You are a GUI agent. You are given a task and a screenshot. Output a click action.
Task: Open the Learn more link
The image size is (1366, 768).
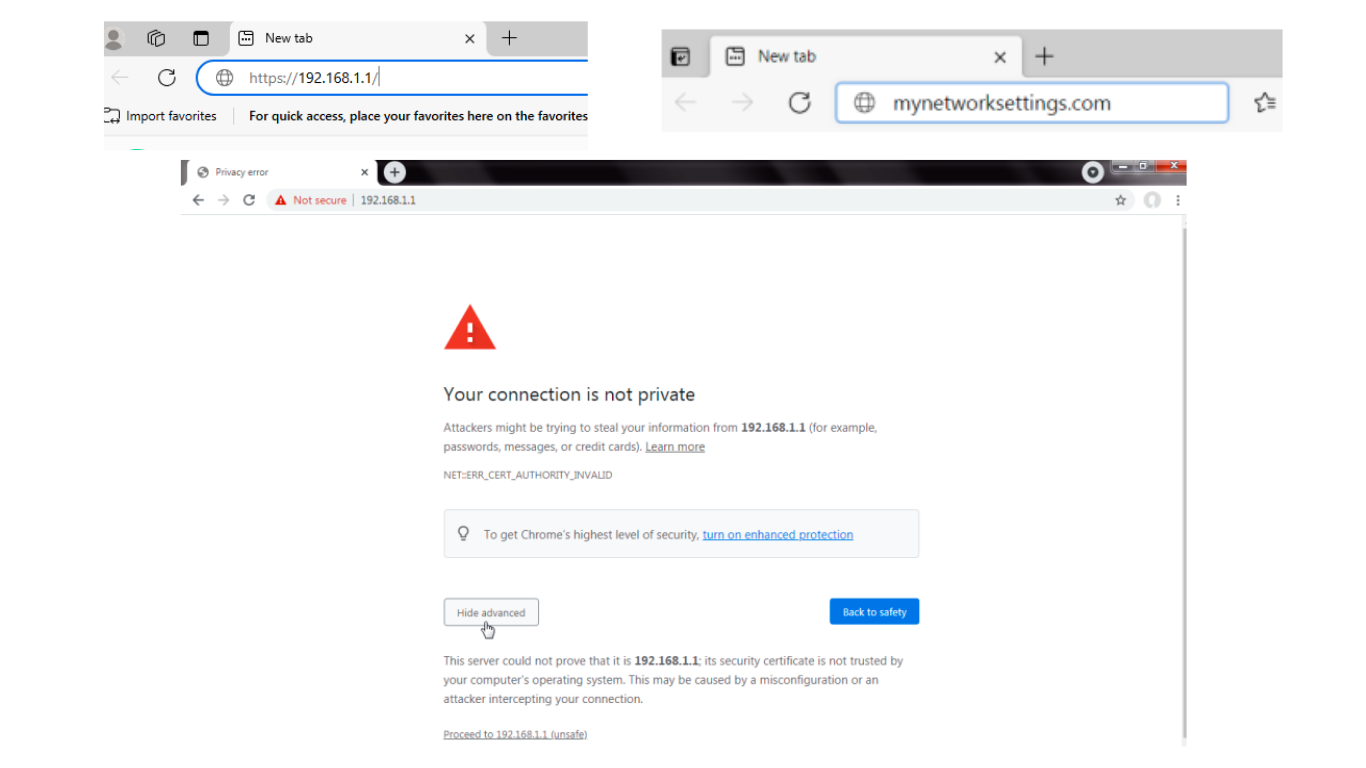coord(675,447)
